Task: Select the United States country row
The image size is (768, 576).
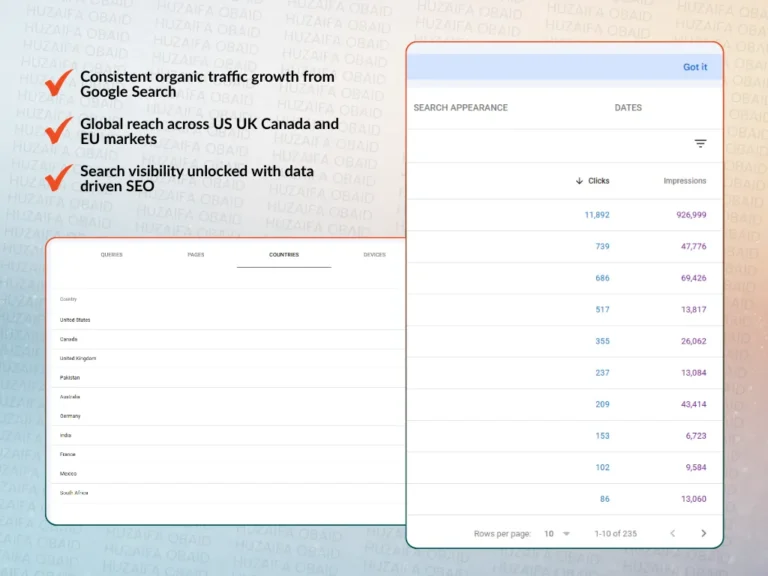Action: point(75,320)
